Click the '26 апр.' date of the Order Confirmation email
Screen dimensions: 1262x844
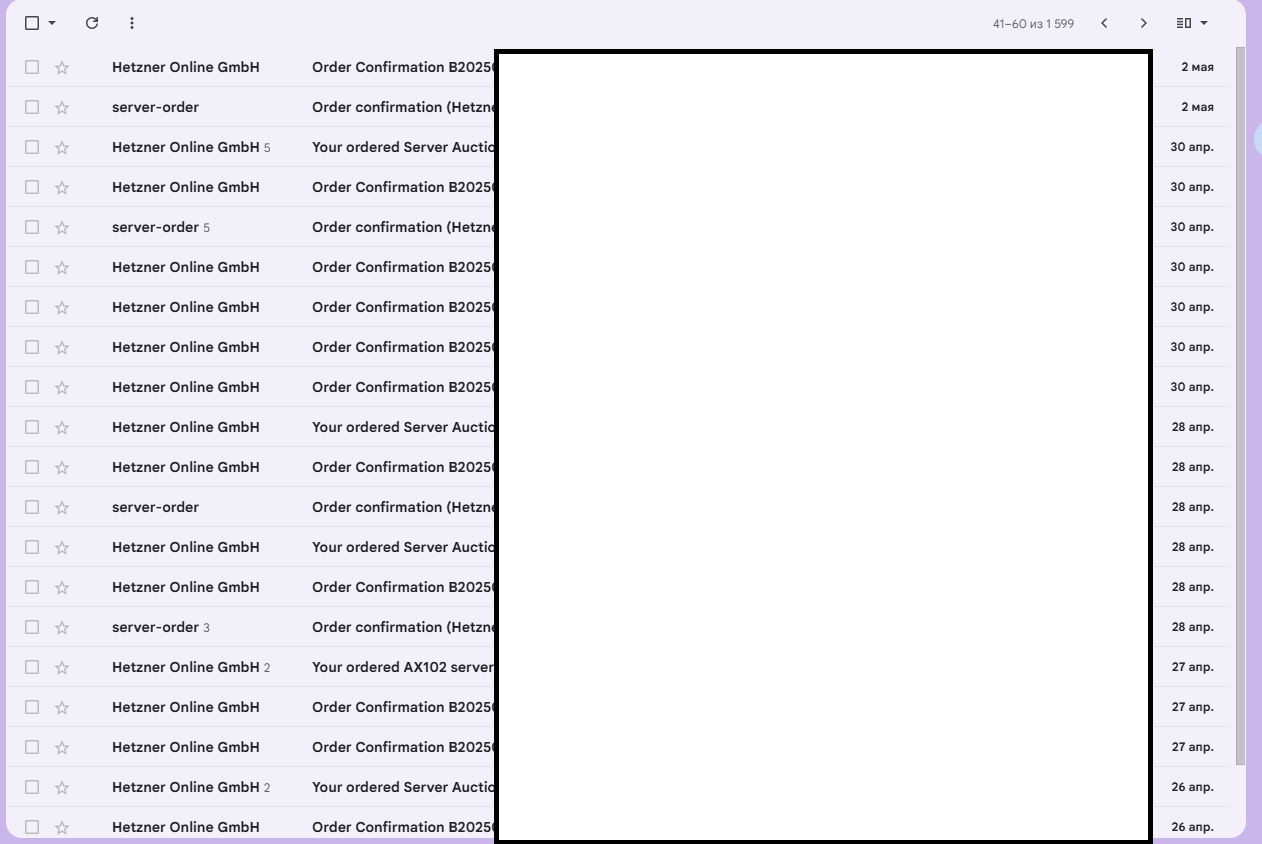click(1192, 827)
